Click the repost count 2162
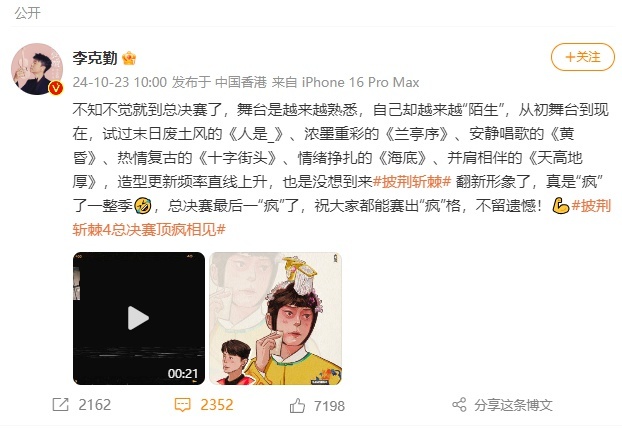 click(94, 405)
